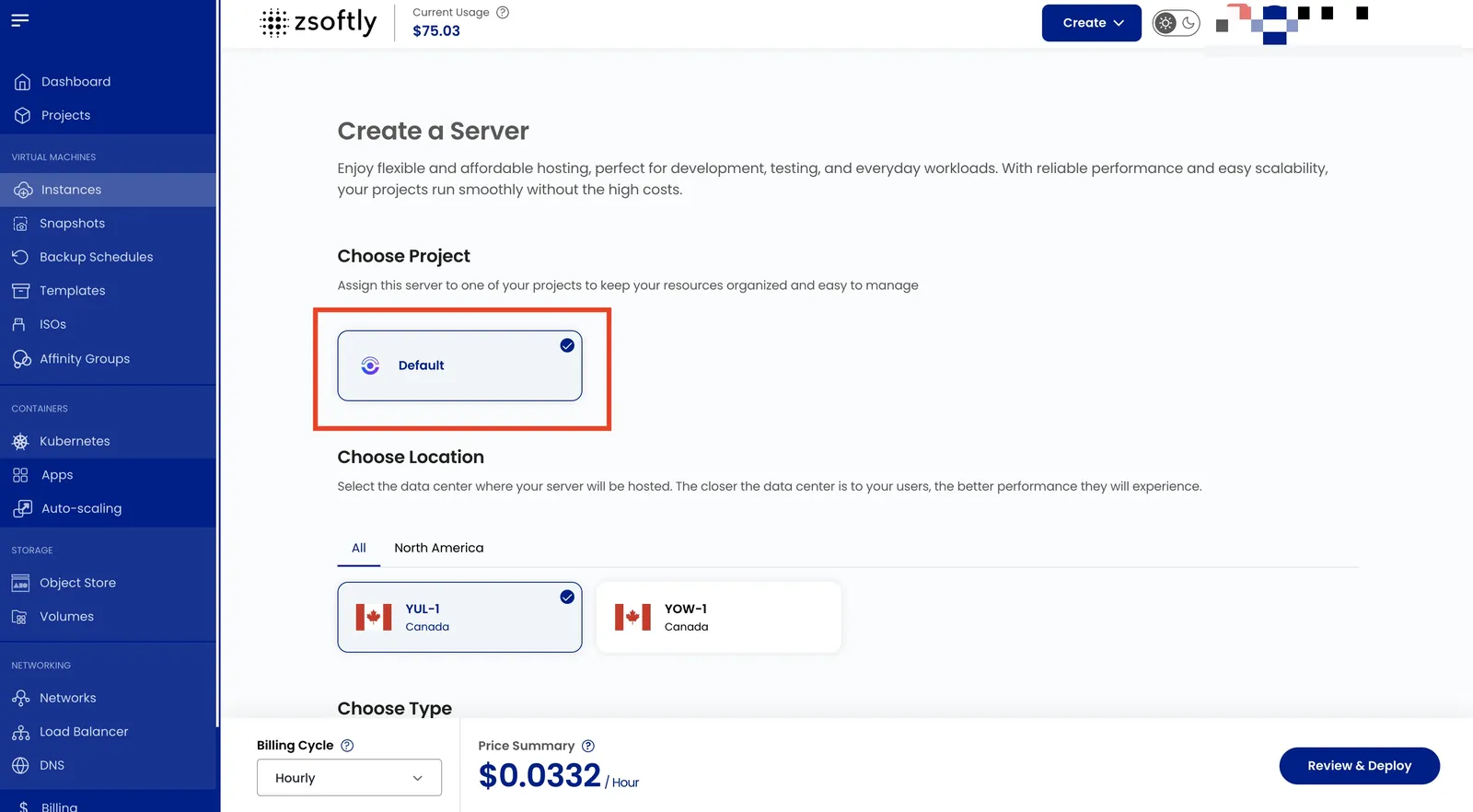1473x812 pixels.
Task: Open DNS globe icon
Action: pyautogui.click(x=20, y=765)
